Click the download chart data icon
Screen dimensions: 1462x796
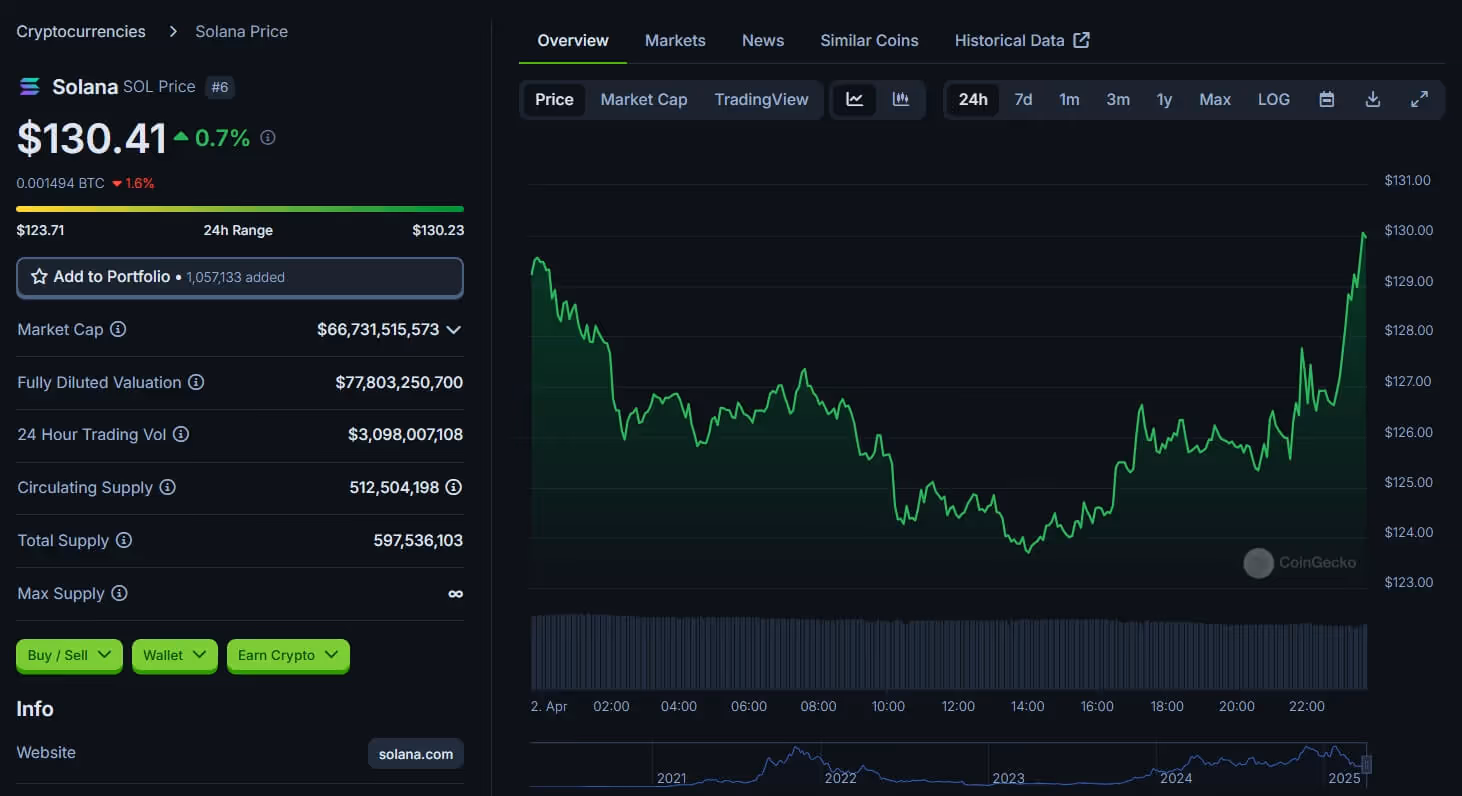click(1373, 99)
